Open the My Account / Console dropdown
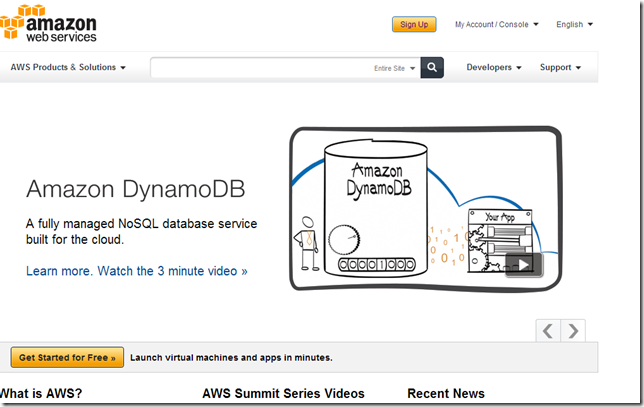Viewport: 644px width, 407px height. point(496,24)
